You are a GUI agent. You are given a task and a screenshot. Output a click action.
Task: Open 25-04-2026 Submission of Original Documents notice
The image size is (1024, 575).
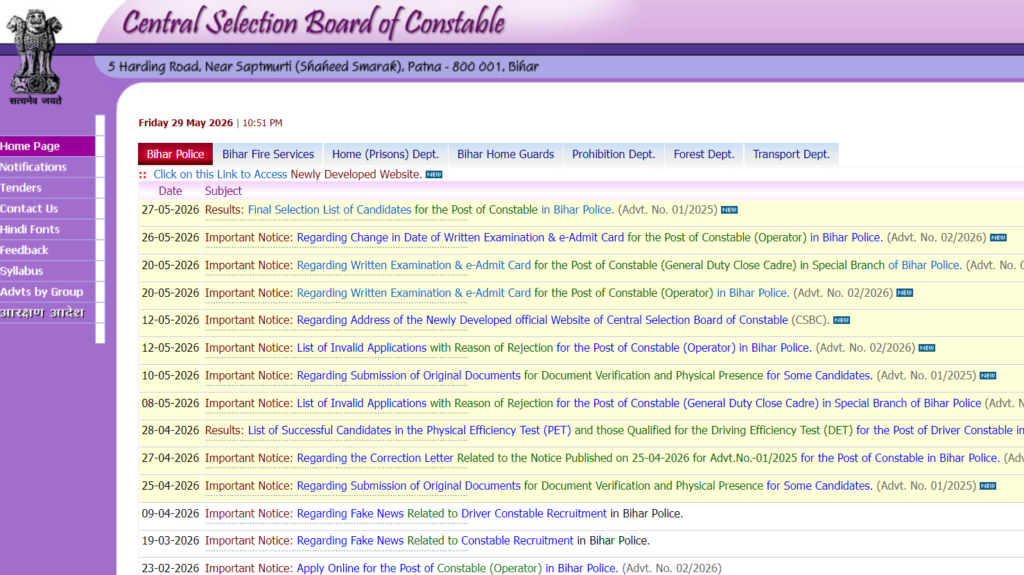click(x=584, y=485)
